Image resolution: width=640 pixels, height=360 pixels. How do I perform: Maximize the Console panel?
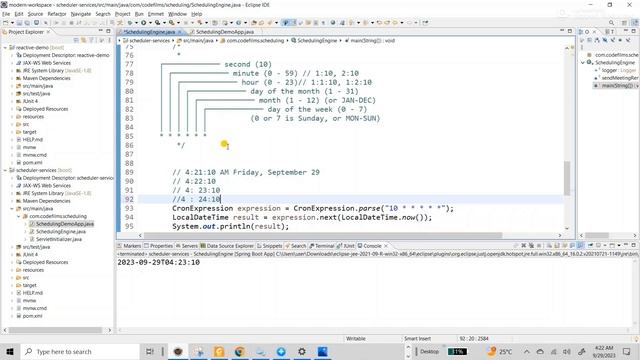(633, 245)
